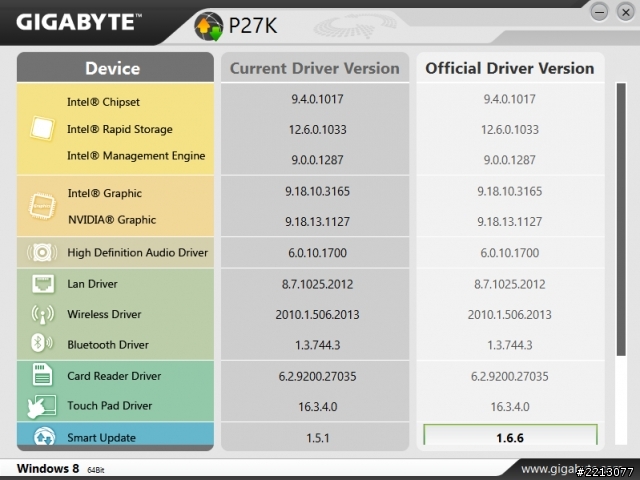Click current NVIDIA version 9.18.13.1127
The image size is (640, 480).
click(x=318, y=222)
